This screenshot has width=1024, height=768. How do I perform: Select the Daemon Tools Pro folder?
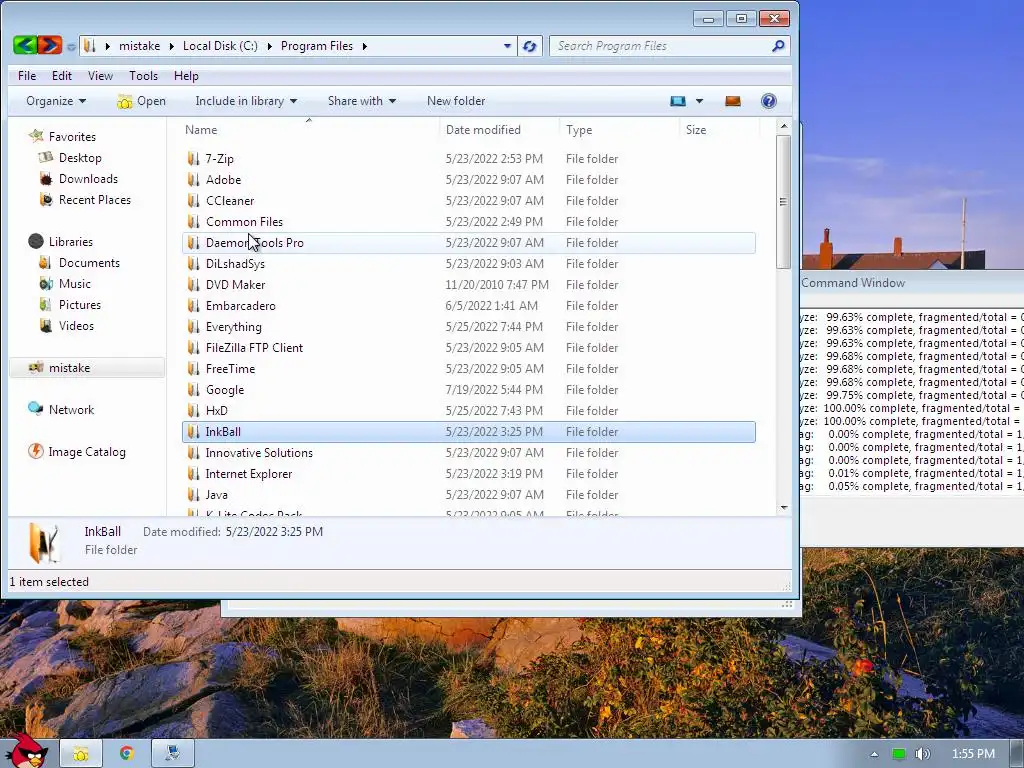click(468, 242)
